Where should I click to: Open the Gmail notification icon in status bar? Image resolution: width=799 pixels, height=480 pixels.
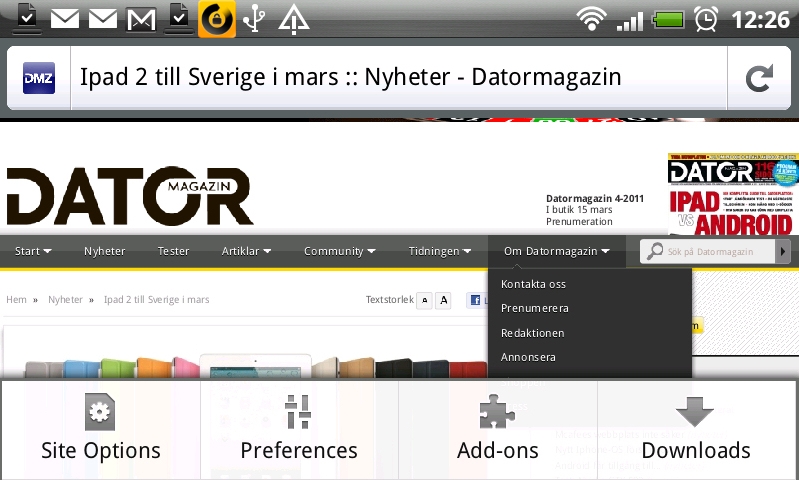[141, 20]
